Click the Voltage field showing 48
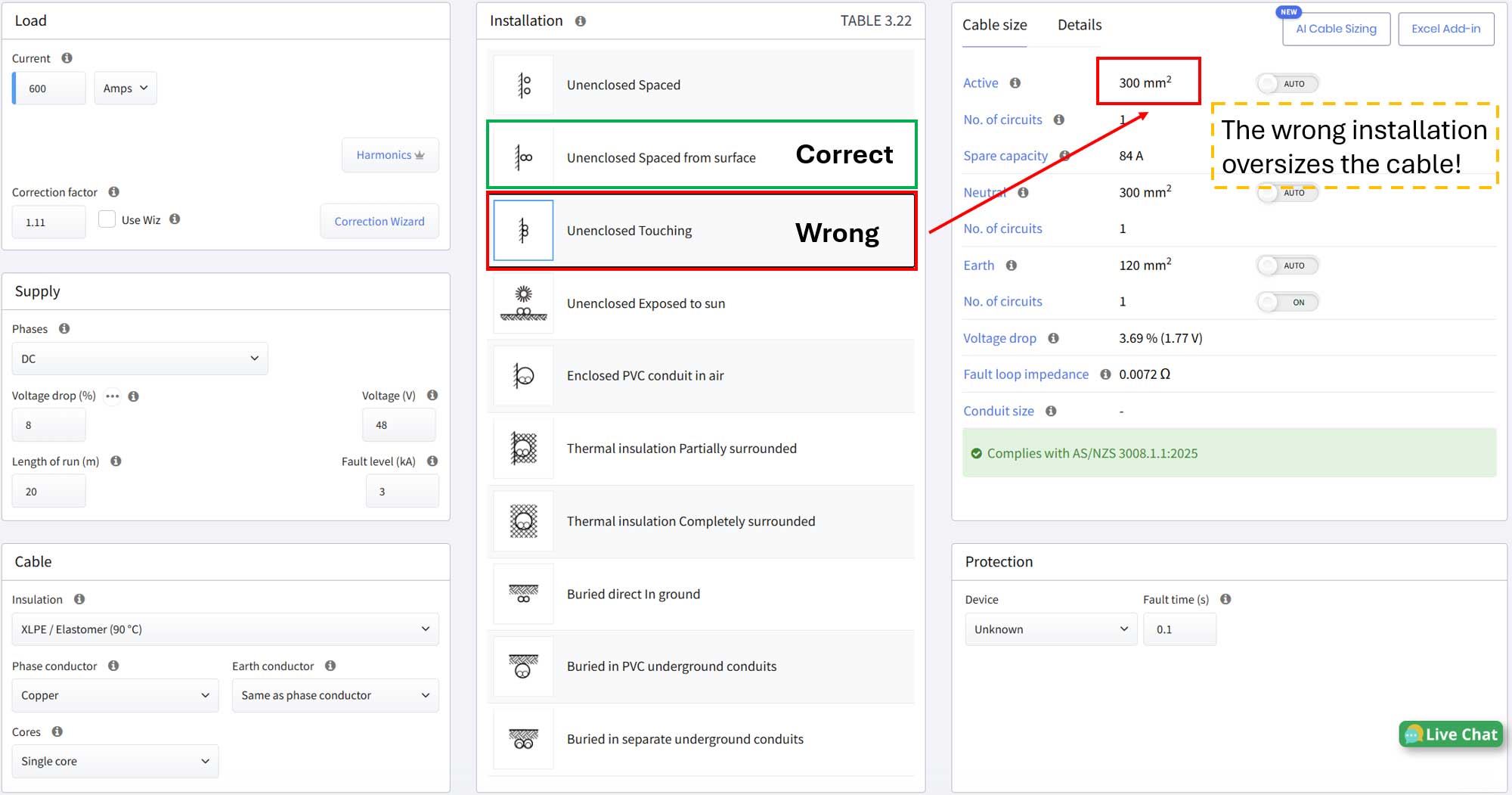Image resolution: width=1512 pixels, height=795 pixels. pos(399,425)
